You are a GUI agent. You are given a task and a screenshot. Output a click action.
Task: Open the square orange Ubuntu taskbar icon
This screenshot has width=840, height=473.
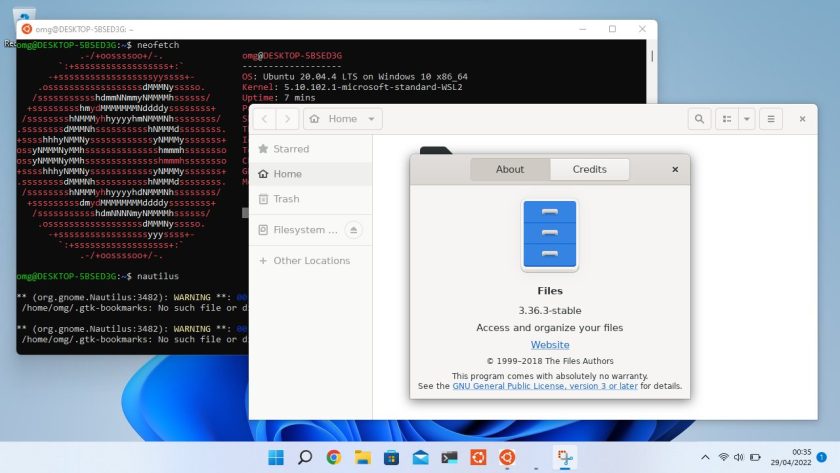(478, 457)
